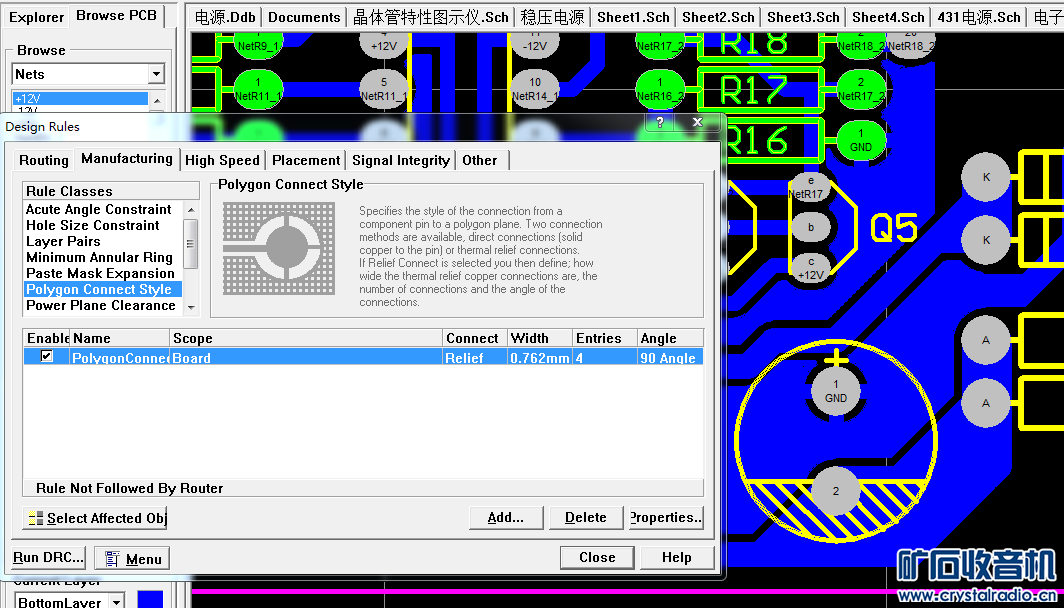Expand the BottomLayer current layer dropdown
The image size is (1064, 608).
(x=117, y=602)
